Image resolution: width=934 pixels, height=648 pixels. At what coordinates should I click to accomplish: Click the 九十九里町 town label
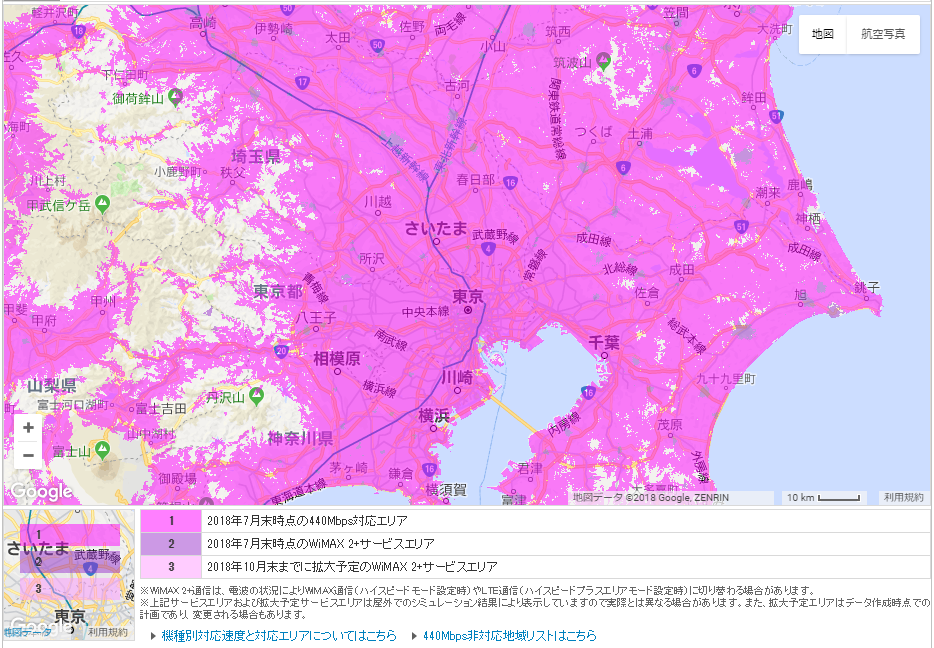pyautogui.click(x=726, y=379)
